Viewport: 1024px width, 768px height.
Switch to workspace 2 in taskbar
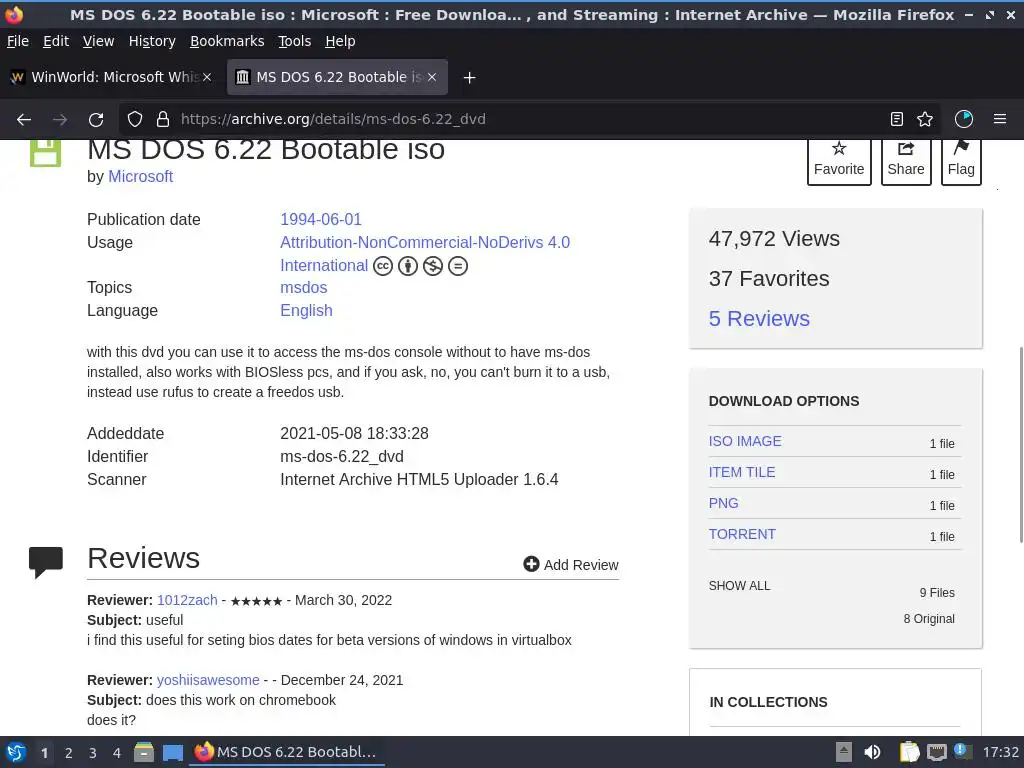click(69, 753)
